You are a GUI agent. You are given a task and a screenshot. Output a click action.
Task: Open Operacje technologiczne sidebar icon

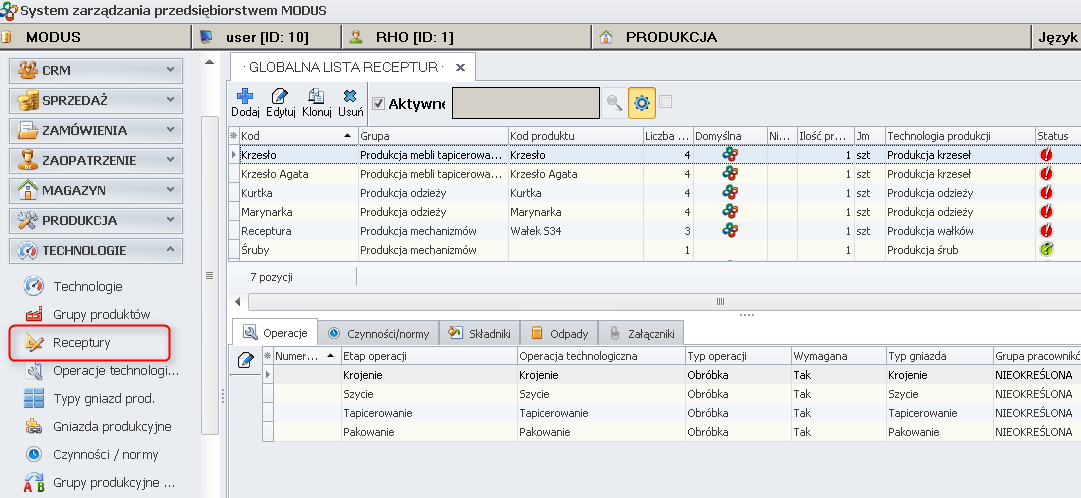coord(34,371)
